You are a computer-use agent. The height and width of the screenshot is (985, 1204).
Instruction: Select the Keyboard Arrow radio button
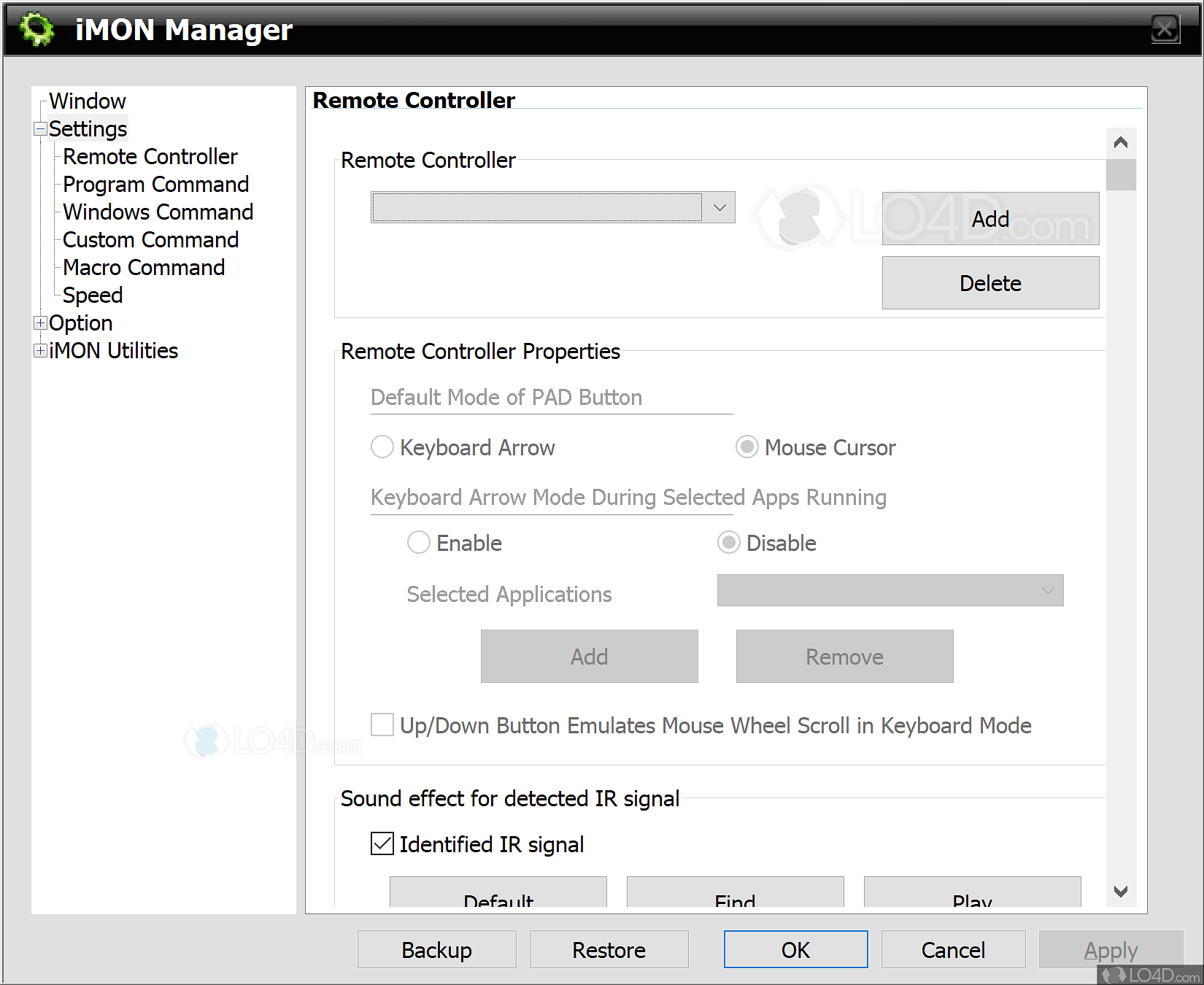tap(382, 447)
